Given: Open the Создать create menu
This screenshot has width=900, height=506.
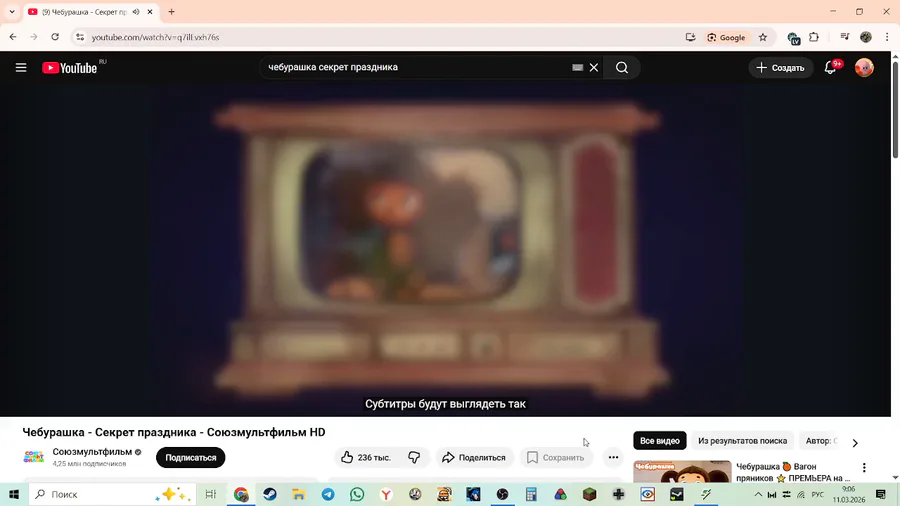Looking at the screenshot, I should (781, 68).
